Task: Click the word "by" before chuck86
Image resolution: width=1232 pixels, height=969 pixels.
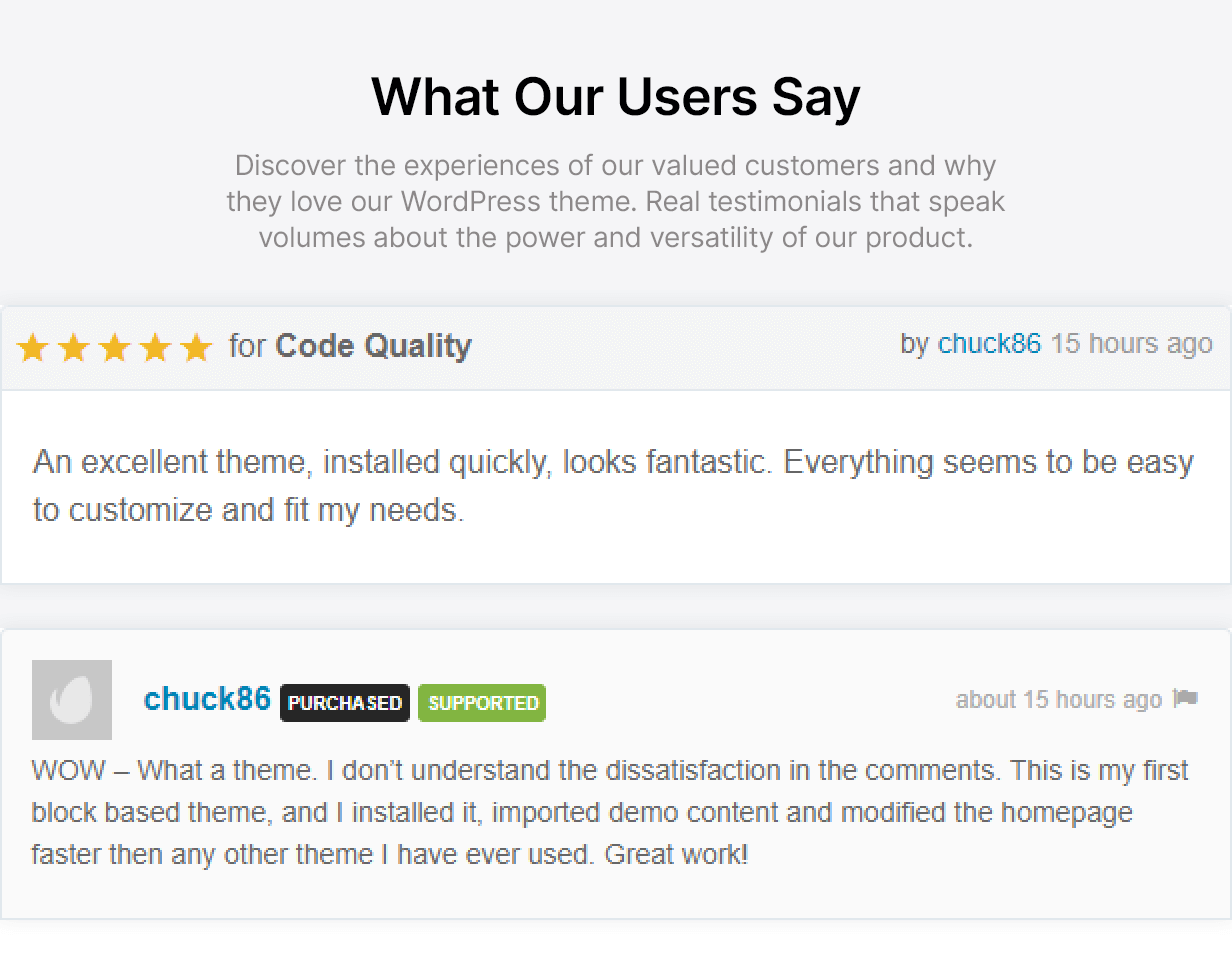Action: click(x=914, y=344)
